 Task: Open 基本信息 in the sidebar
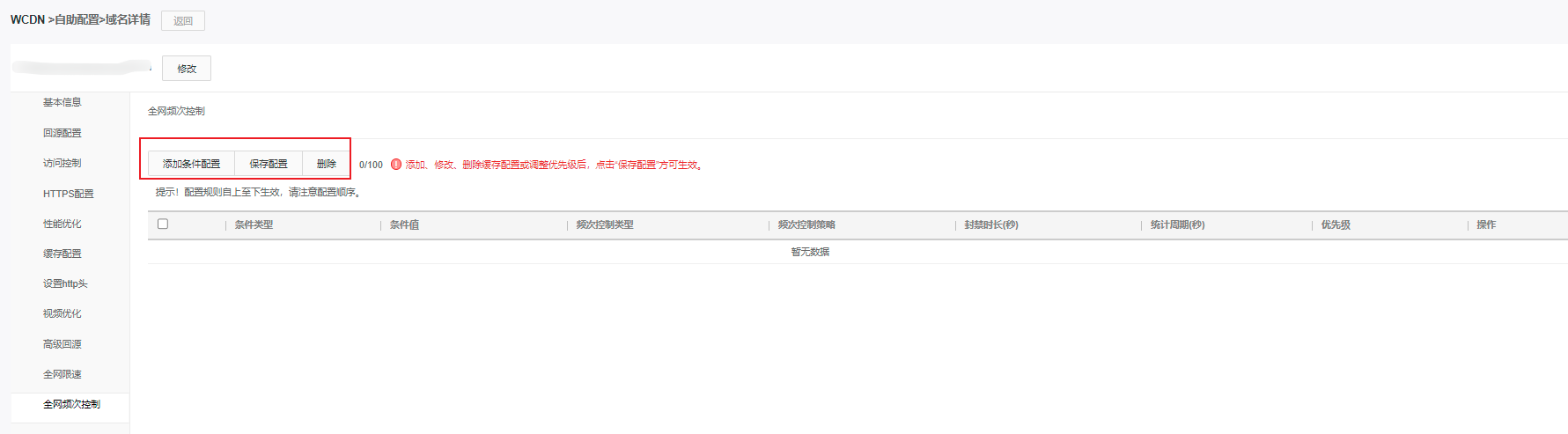tap(62, 102)
